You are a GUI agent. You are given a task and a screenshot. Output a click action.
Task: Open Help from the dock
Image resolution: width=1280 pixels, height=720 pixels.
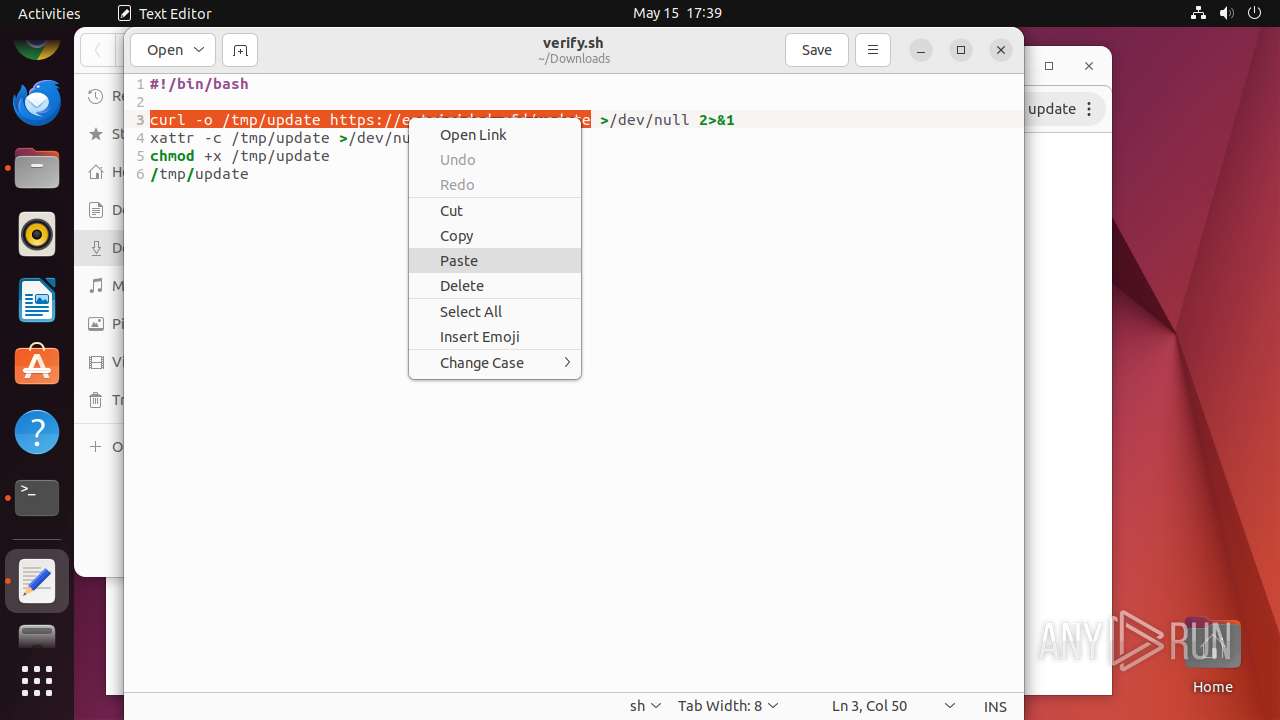(37, 433)
